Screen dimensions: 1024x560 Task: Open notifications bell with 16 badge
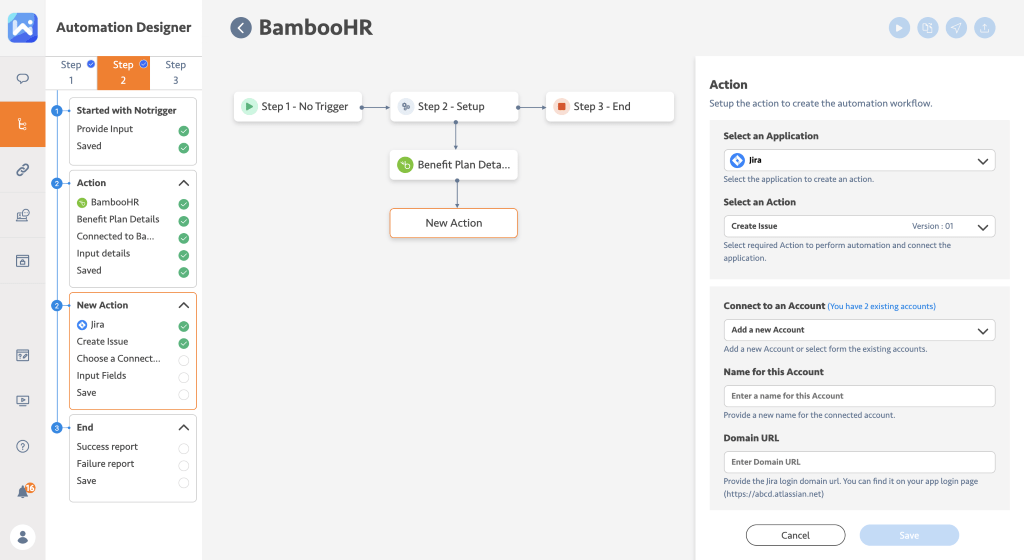coord(23,491)
